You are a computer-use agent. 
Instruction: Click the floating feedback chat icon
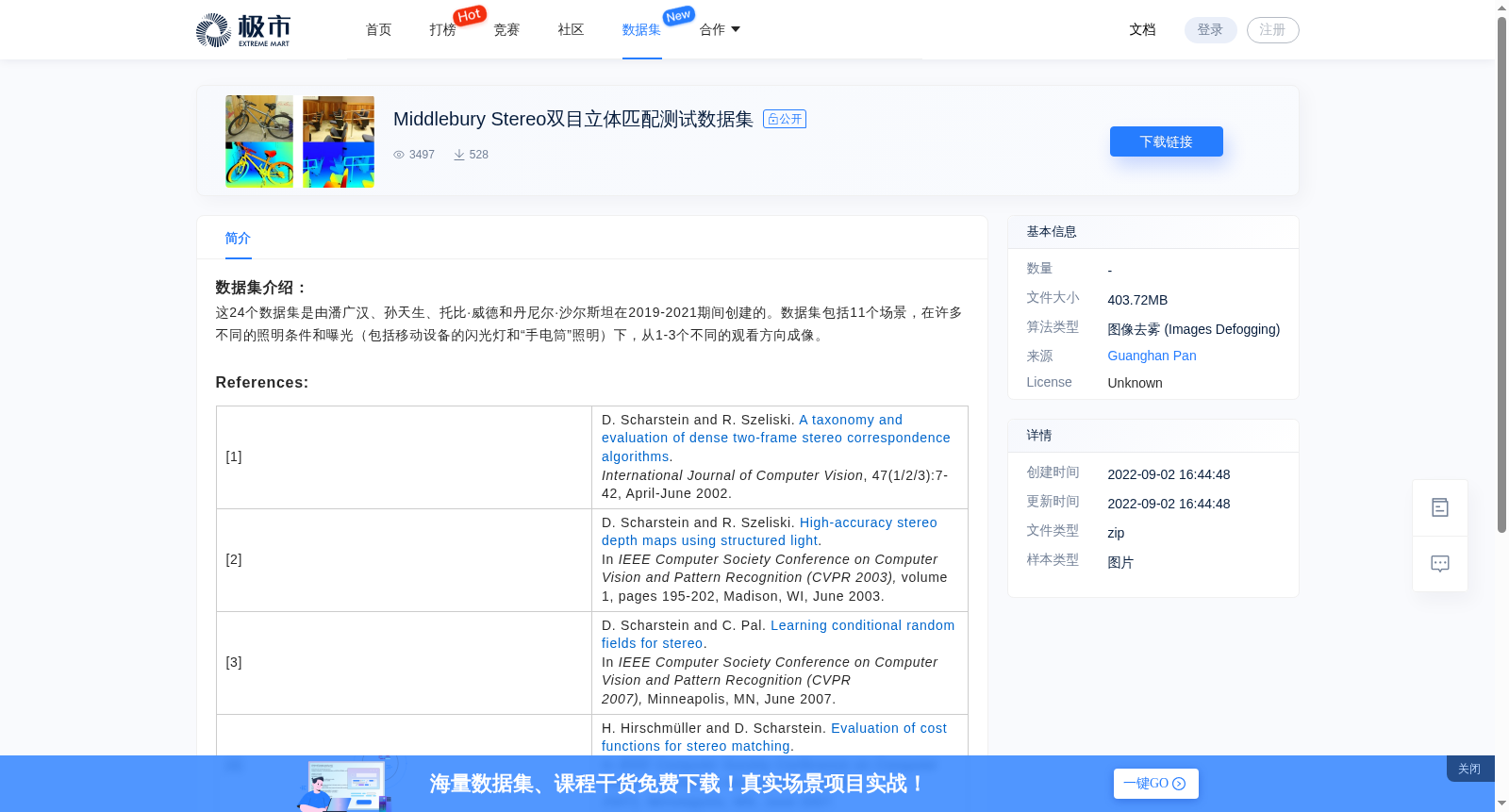(x=1440, y=564)
